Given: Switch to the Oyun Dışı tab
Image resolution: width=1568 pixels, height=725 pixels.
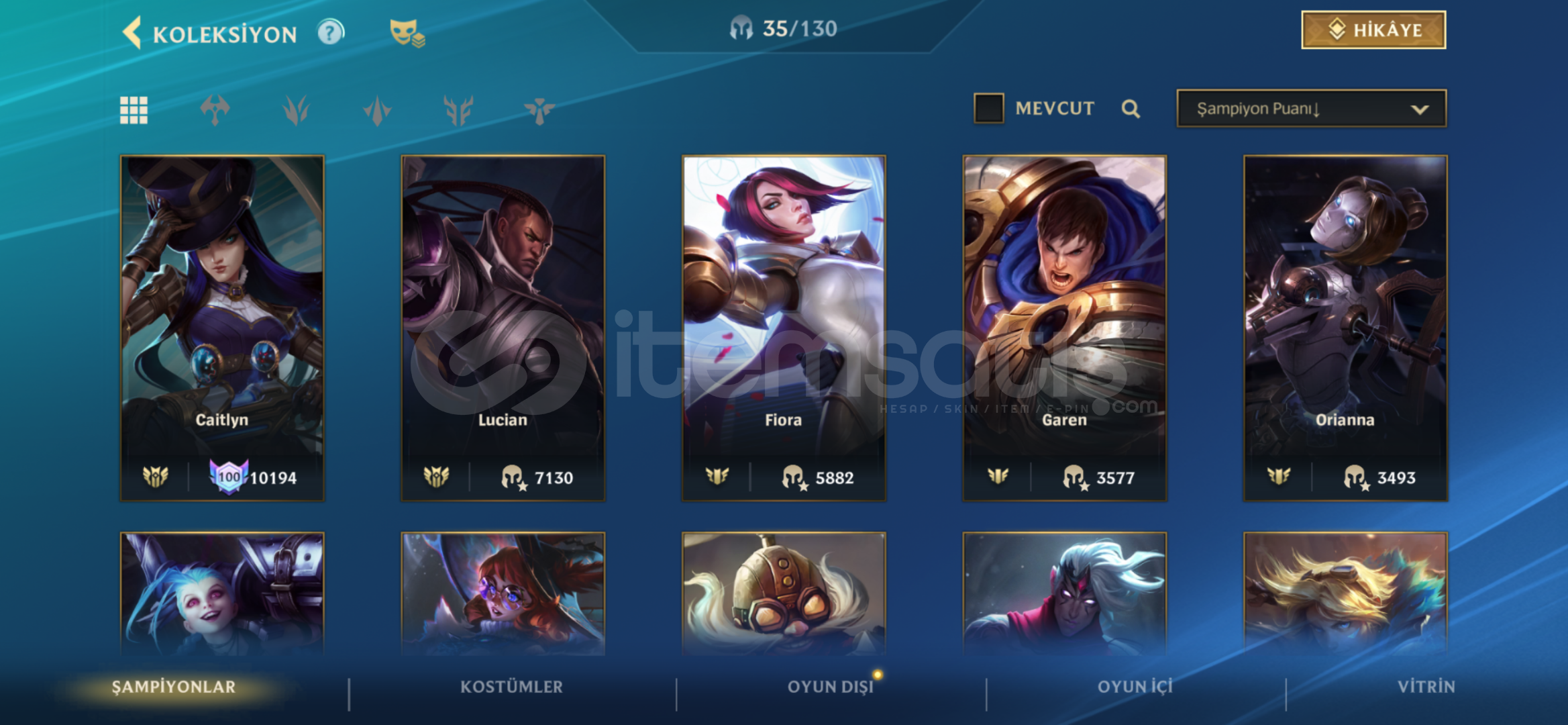Looking at the screenshot, I should click(x=831, y=687).
